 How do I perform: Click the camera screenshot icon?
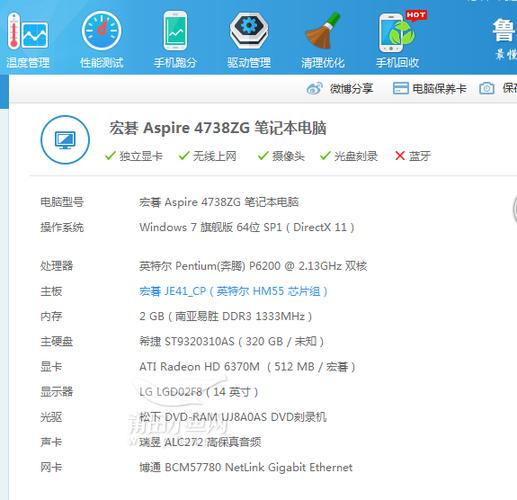487,88
